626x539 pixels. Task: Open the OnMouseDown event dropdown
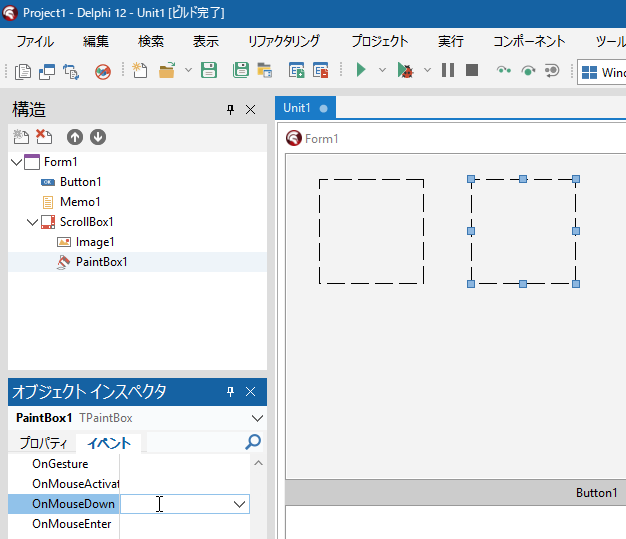click(239, 504)
